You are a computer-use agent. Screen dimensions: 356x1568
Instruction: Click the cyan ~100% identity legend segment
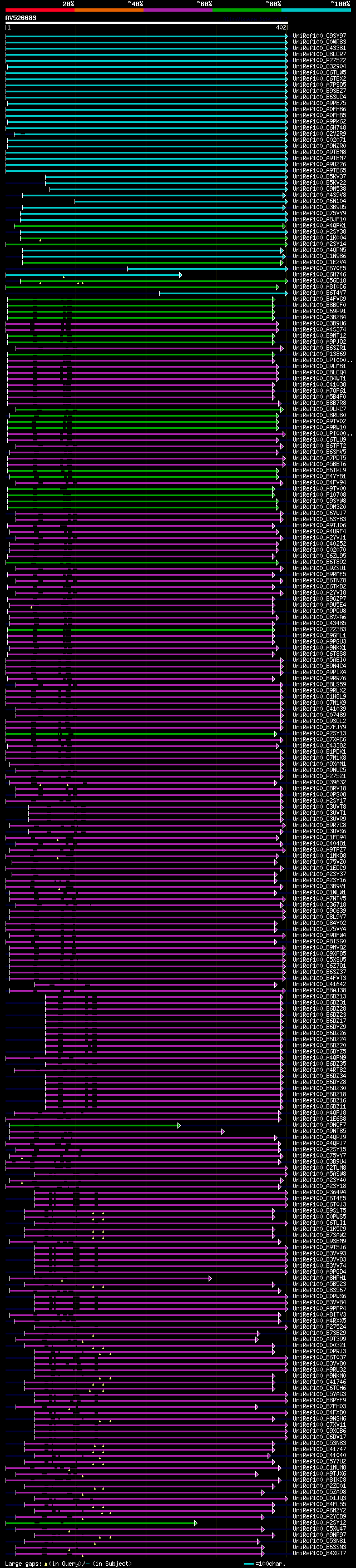(316, 10)
